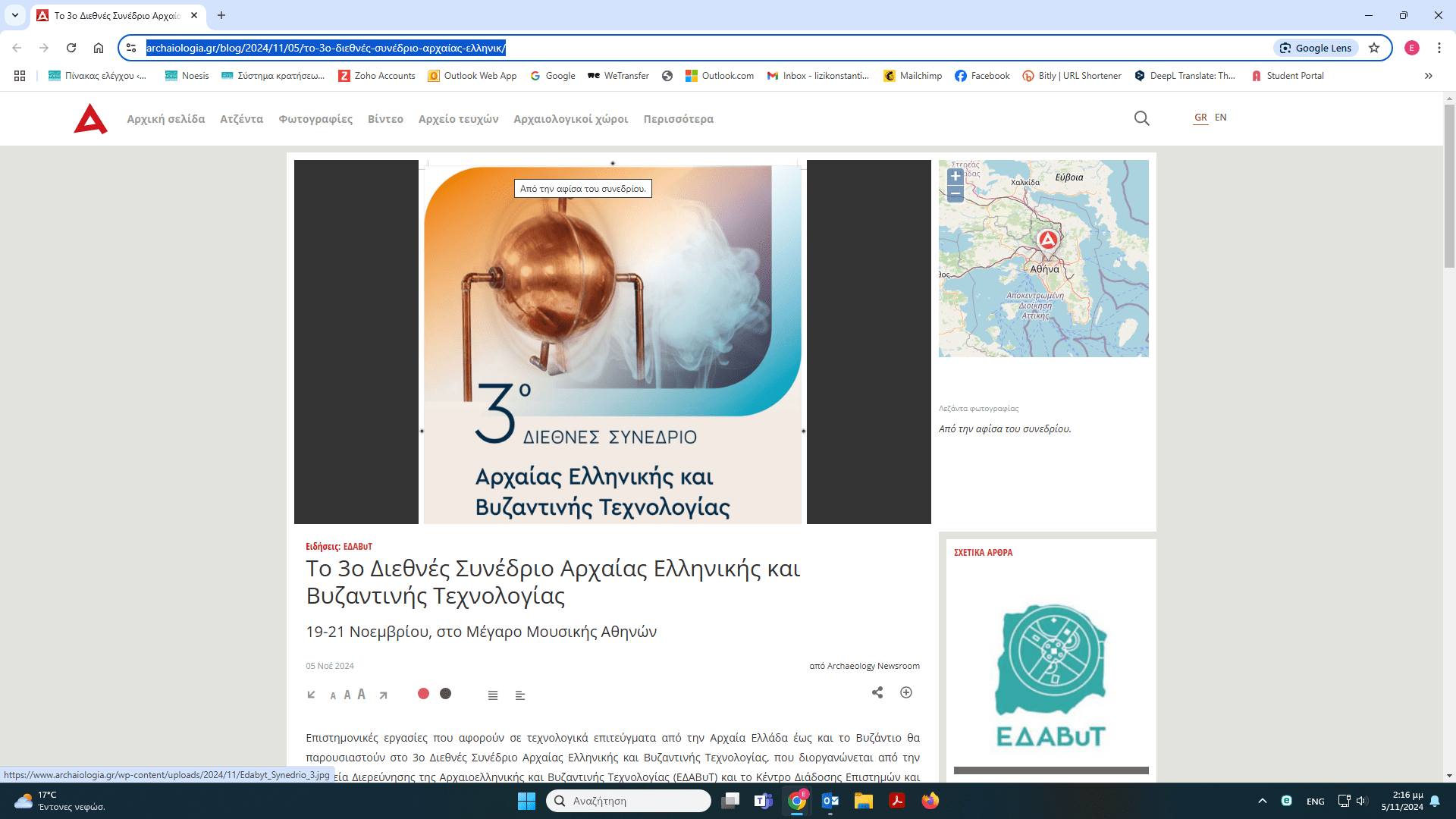1456x819 pixels.
Task: Choose the red color theme dot
Action: (423, 694)
